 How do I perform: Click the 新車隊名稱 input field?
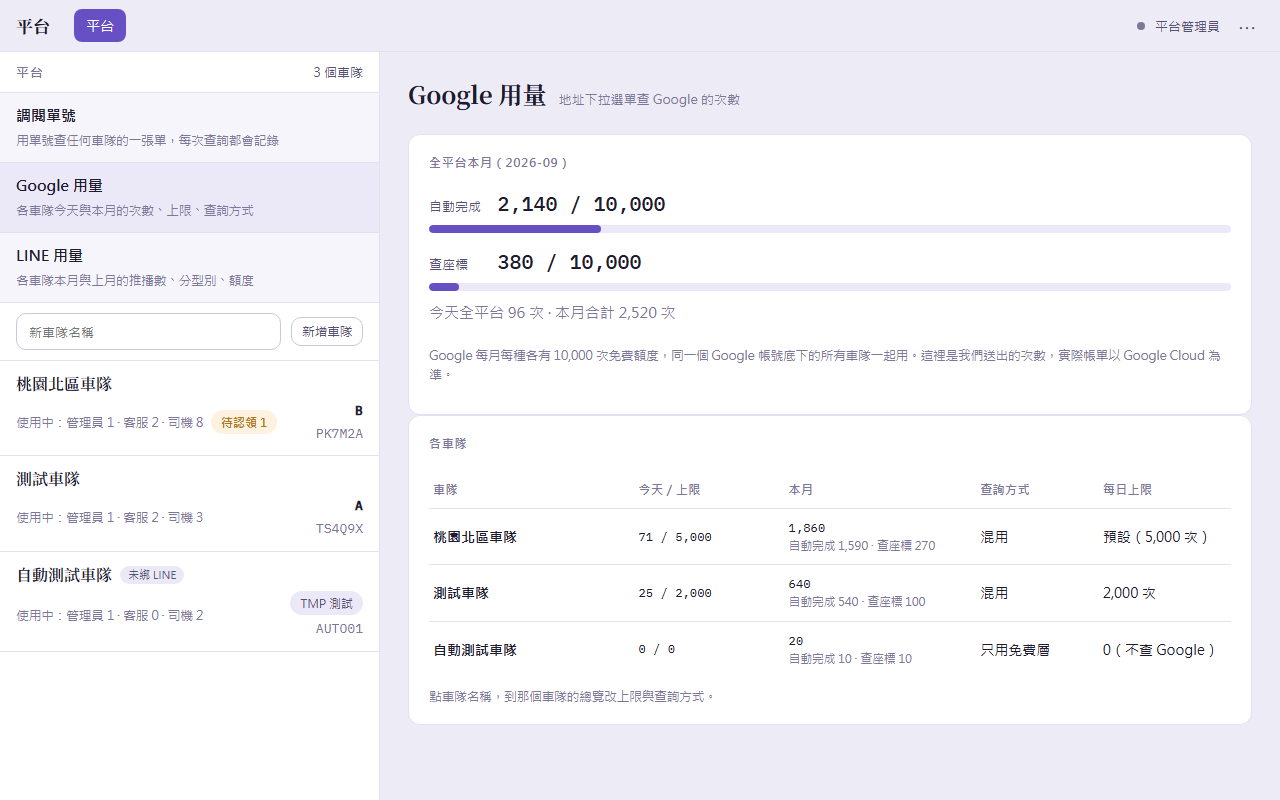[148, 332]
